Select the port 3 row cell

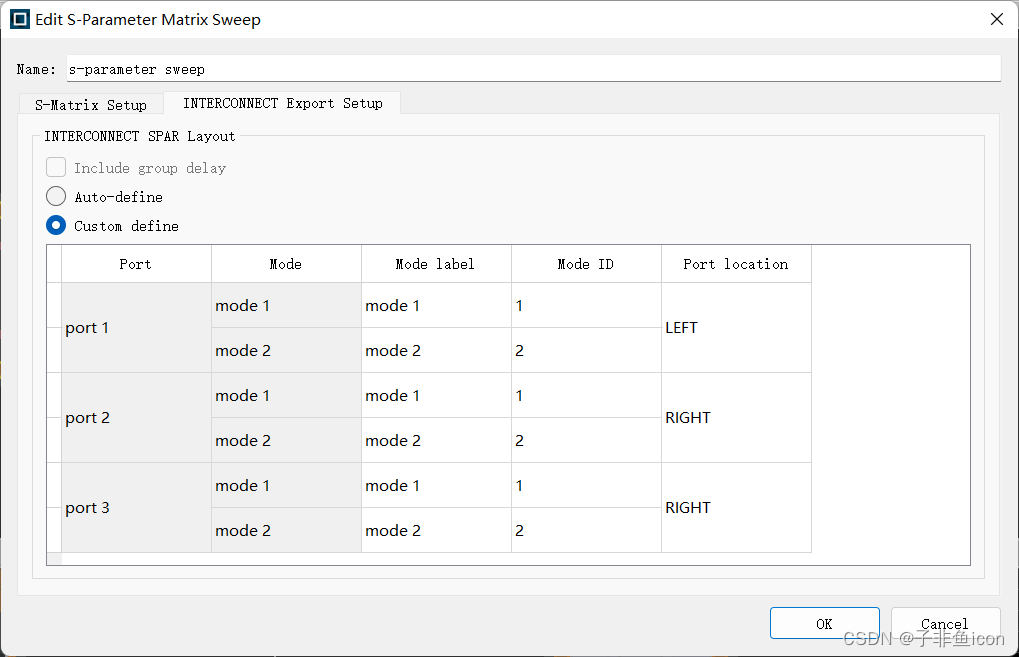pyautogui.click(x=136, y=508)
